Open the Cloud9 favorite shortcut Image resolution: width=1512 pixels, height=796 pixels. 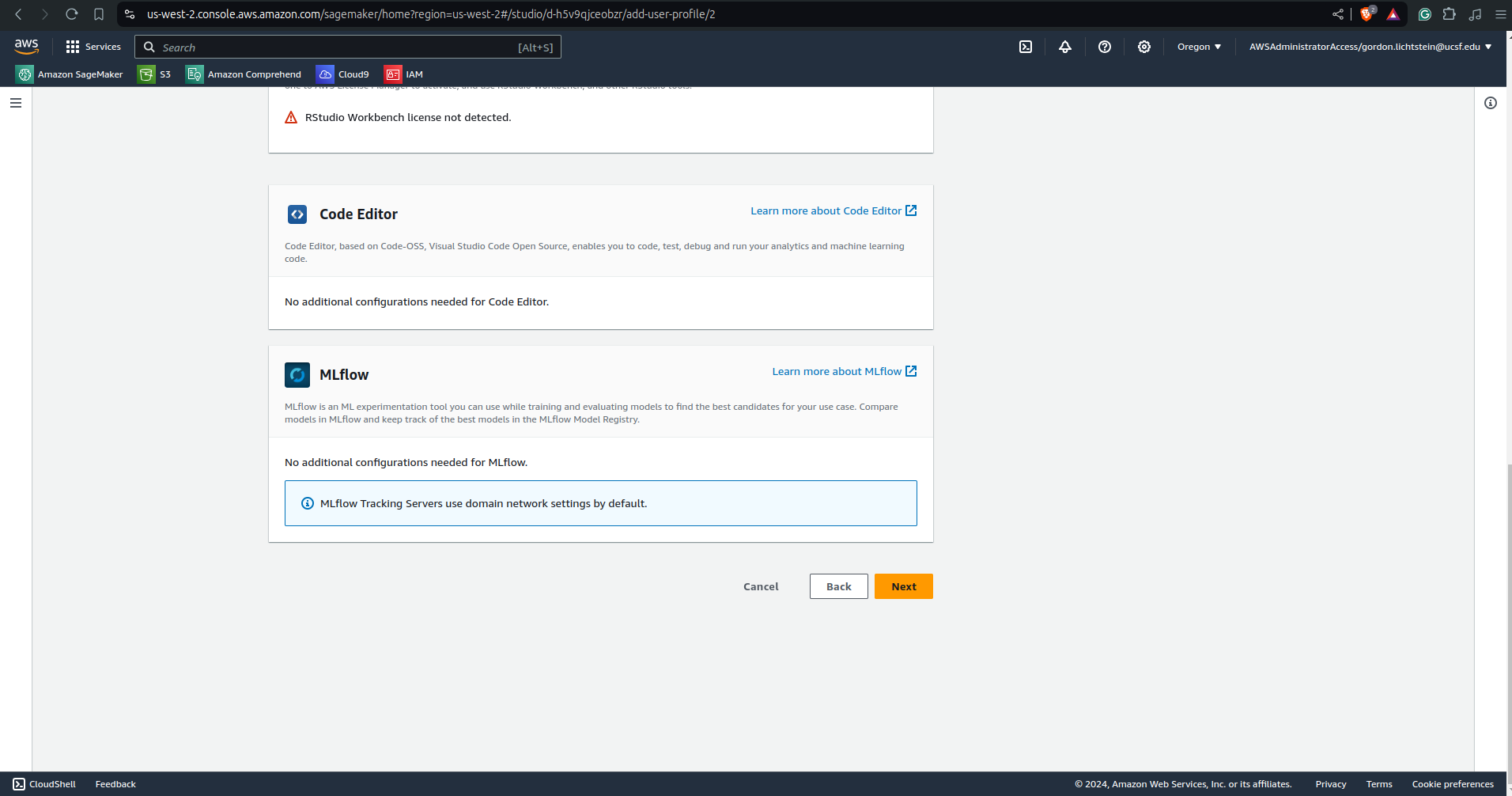[342, 74]
